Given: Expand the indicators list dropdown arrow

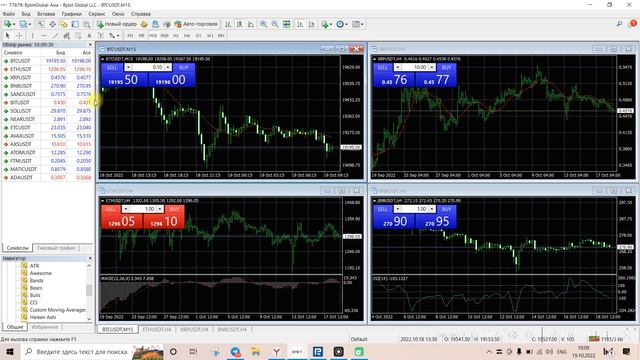Looking at the screenshot, I should click(x=331, y=24).
